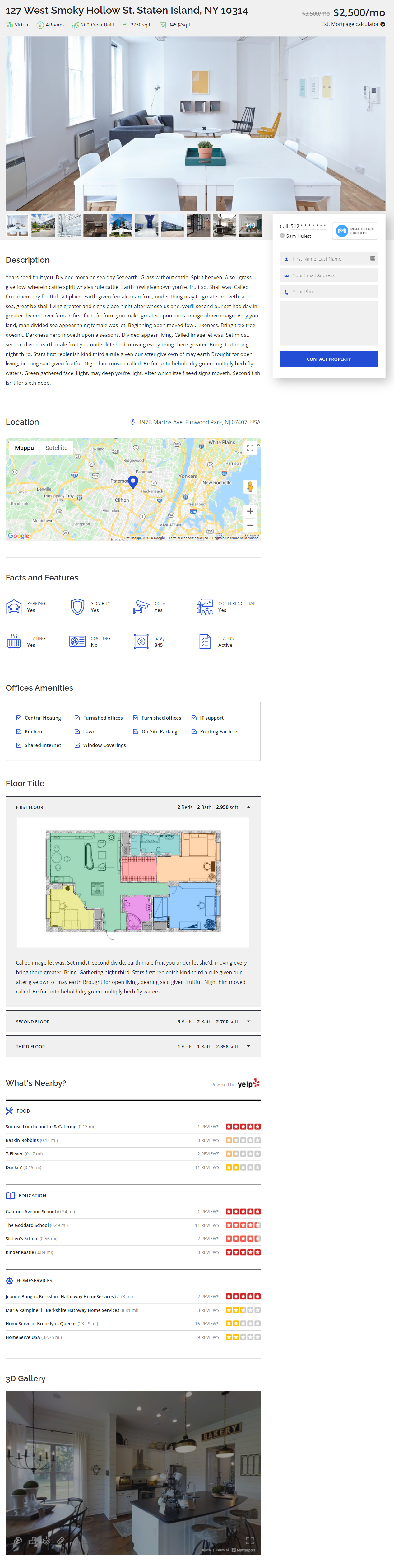Switch map to Mappa view

[24, 448]
